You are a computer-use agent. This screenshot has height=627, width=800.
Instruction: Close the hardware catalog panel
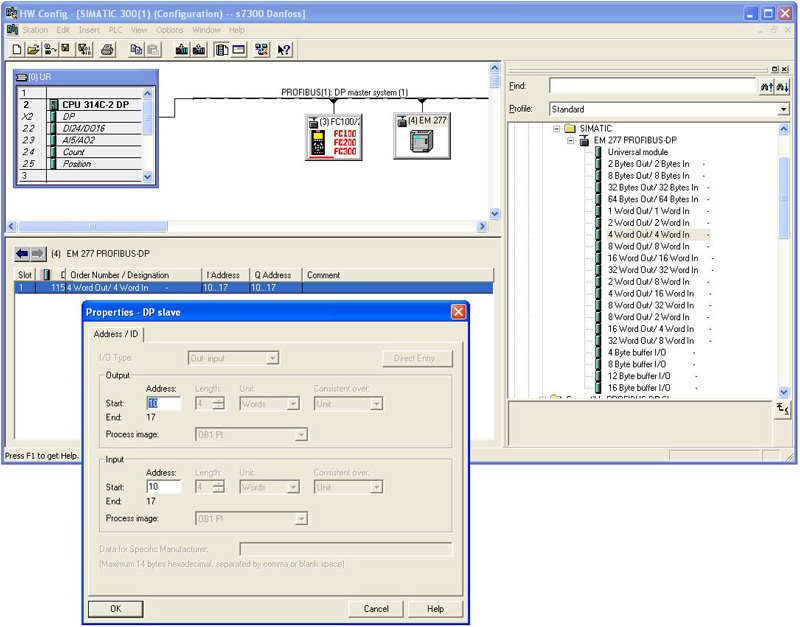[x=785, y=69]
